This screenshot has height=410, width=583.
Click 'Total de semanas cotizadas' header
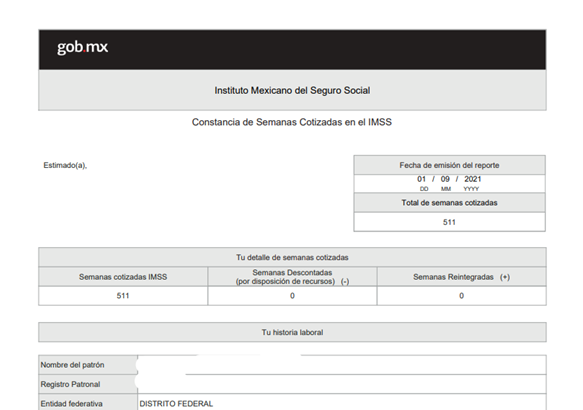point(449,203)
